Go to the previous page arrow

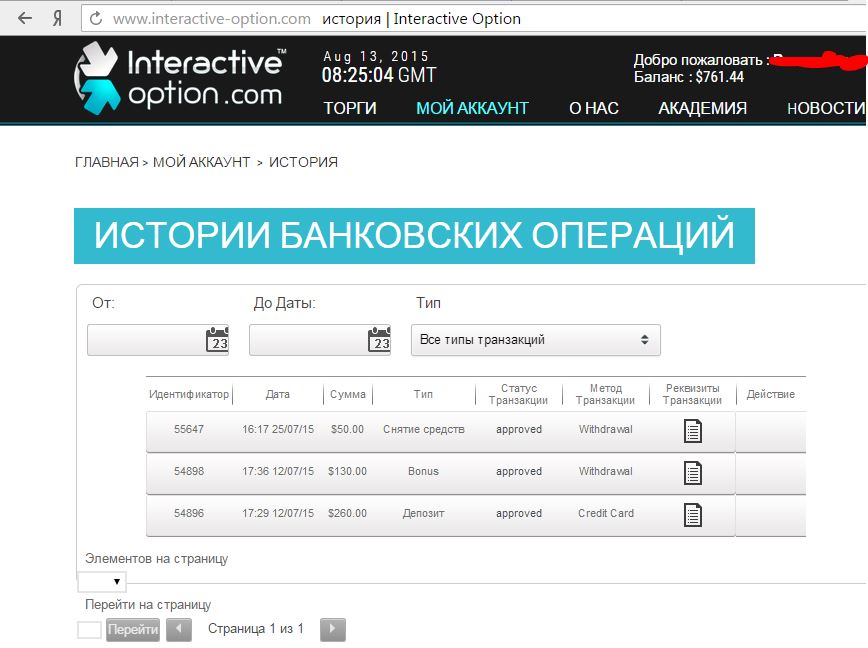(x=179, y=629)
